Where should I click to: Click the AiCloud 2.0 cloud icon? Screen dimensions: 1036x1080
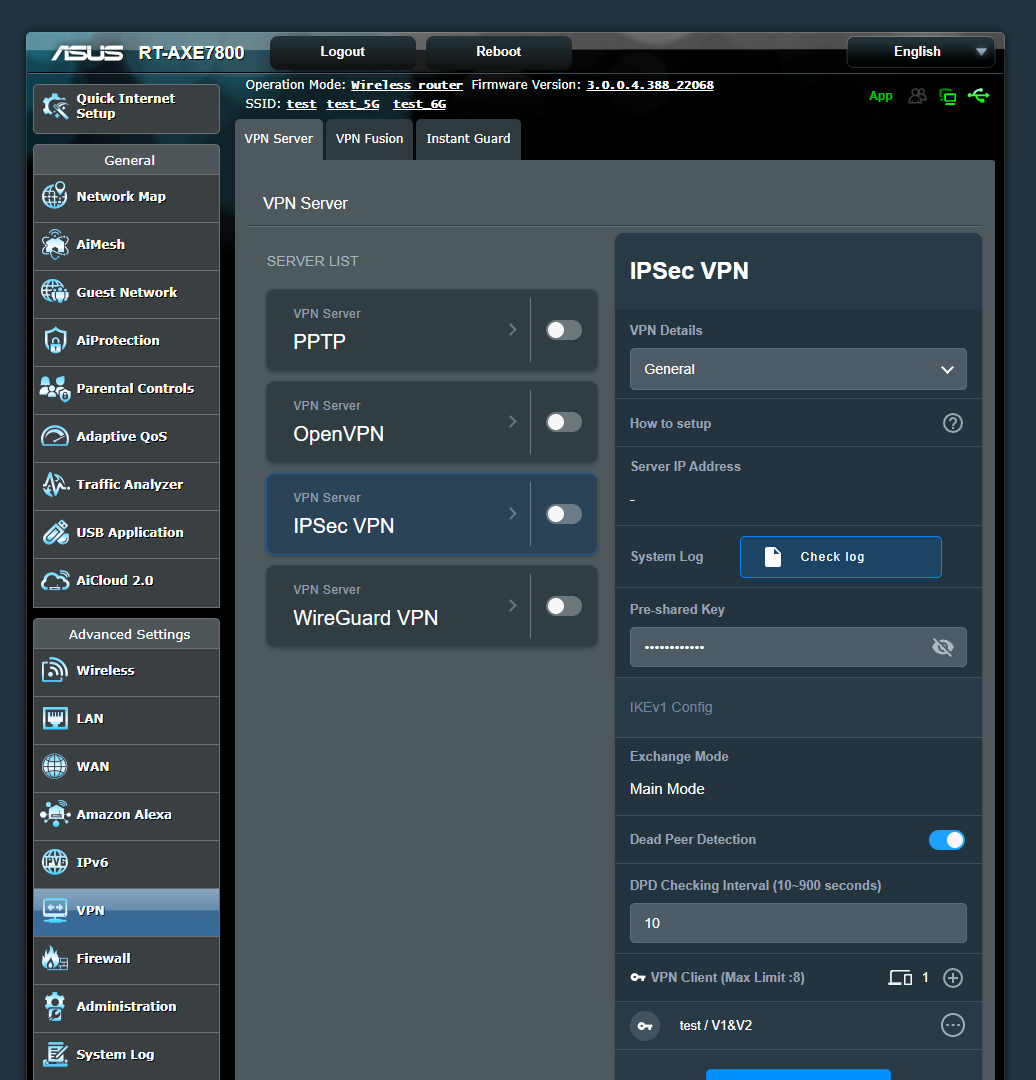pos(55,581)
